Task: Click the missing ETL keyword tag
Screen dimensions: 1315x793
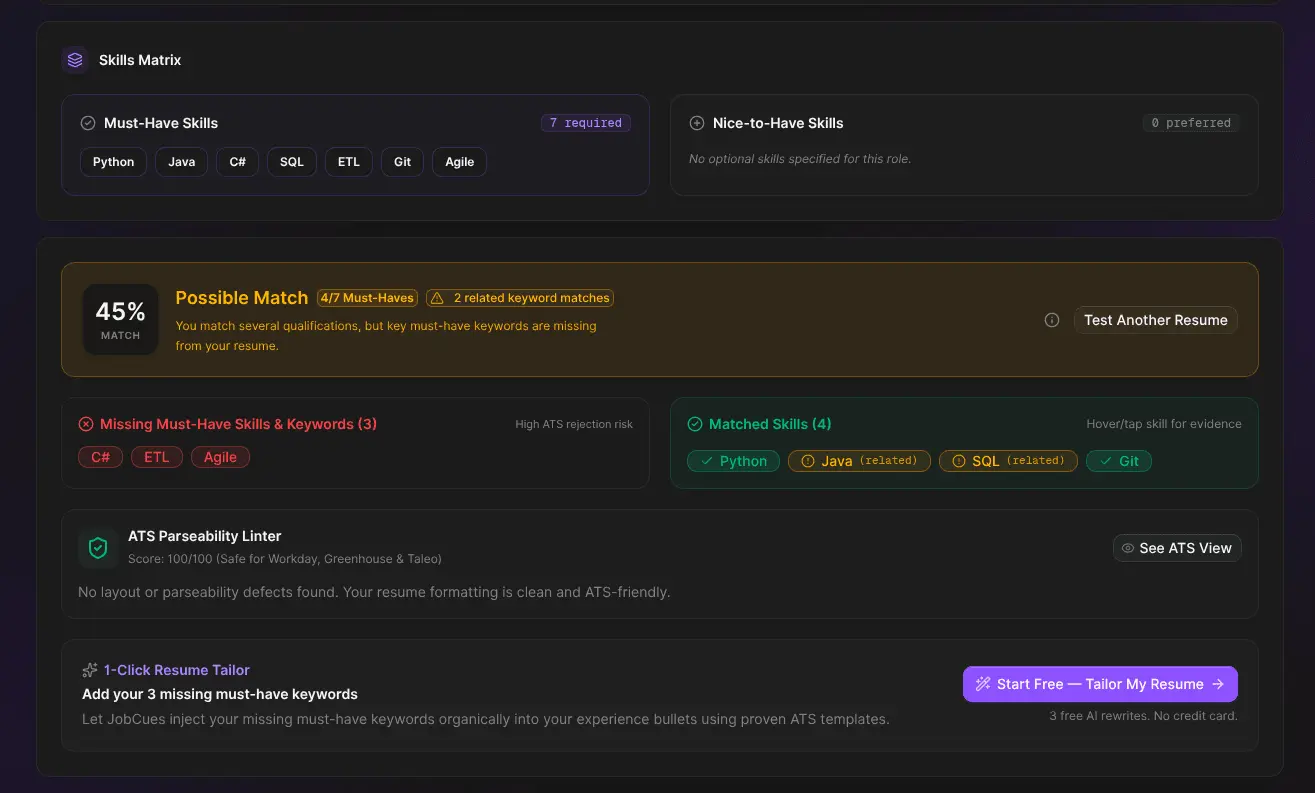Action: click(x=157, y=457)
